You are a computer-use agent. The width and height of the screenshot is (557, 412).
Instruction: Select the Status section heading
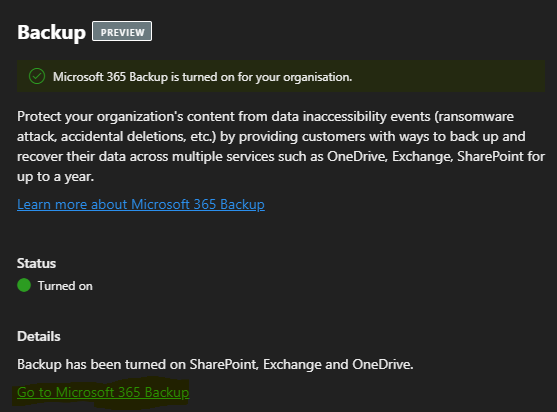37,264
